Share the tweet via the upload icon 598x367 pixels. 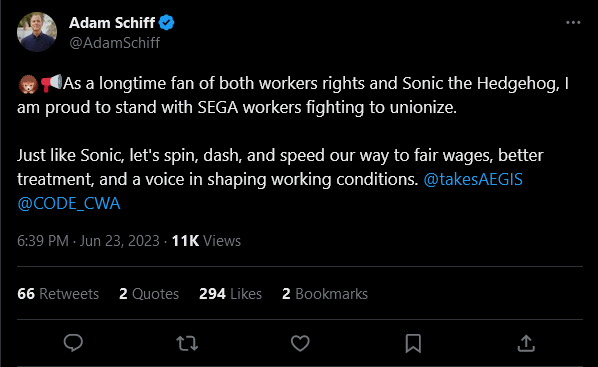(526, 343)
